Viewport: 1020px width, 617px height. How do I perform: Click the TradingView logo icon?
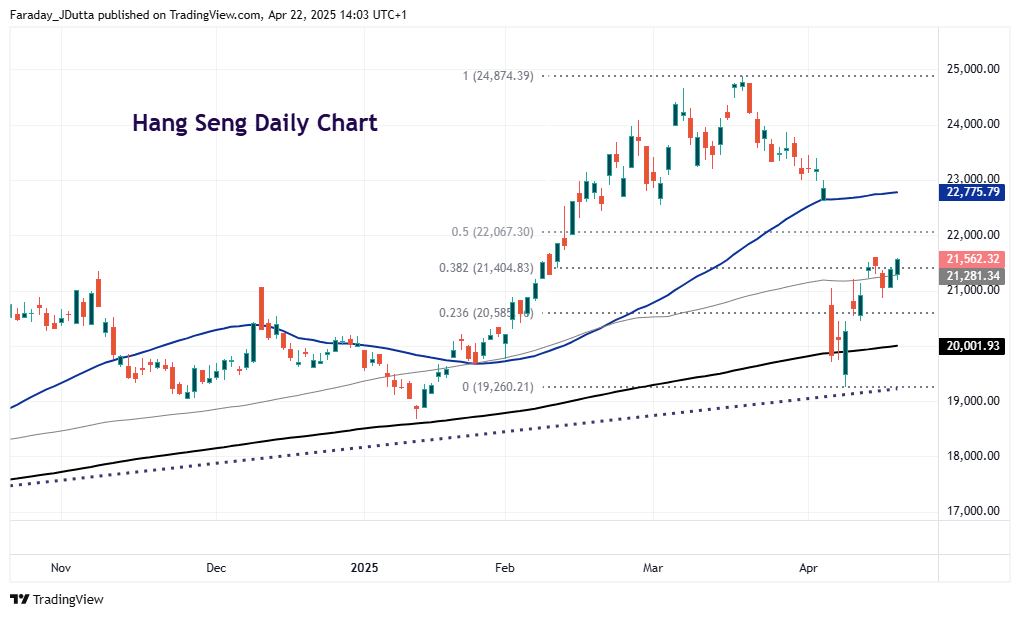click(18, 600)
